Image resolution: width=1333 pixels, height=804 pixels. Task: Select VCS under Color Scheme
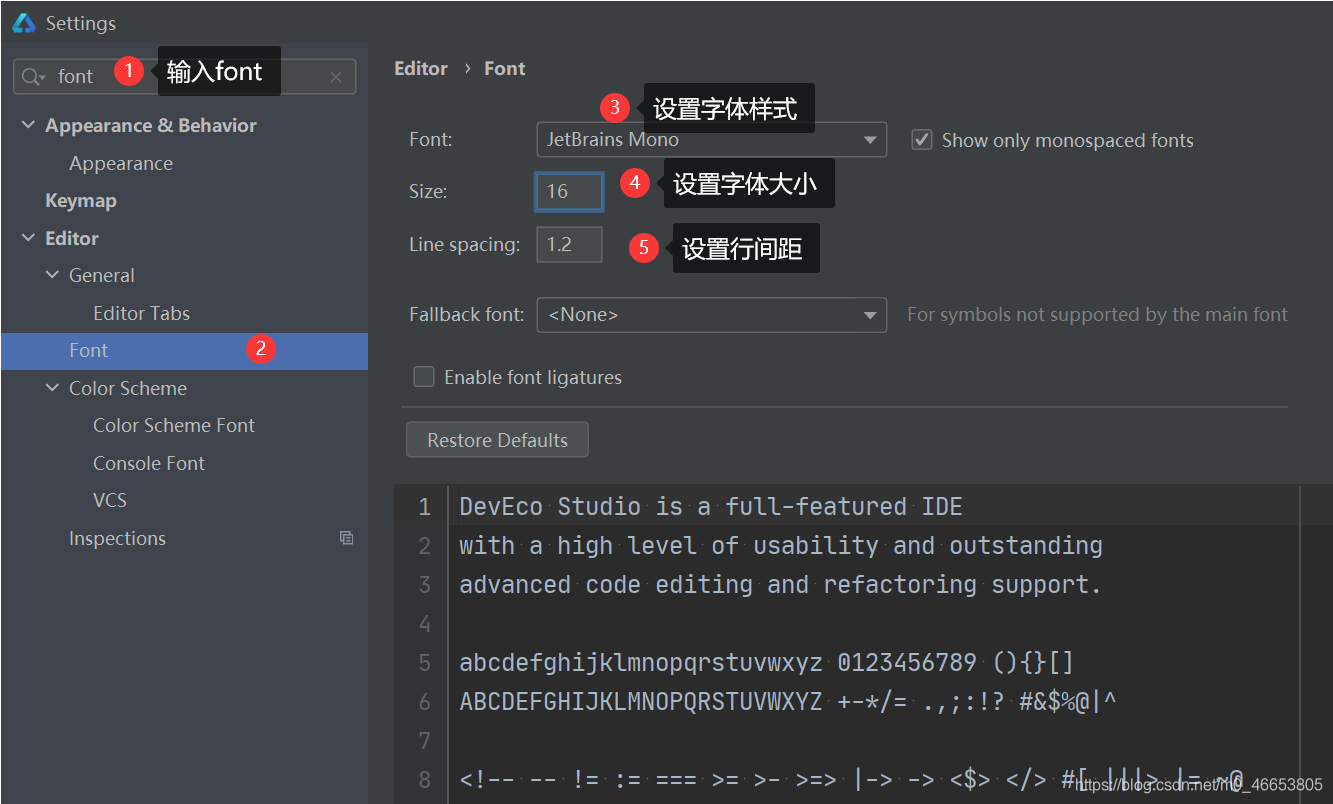click(x=110, y=501)
